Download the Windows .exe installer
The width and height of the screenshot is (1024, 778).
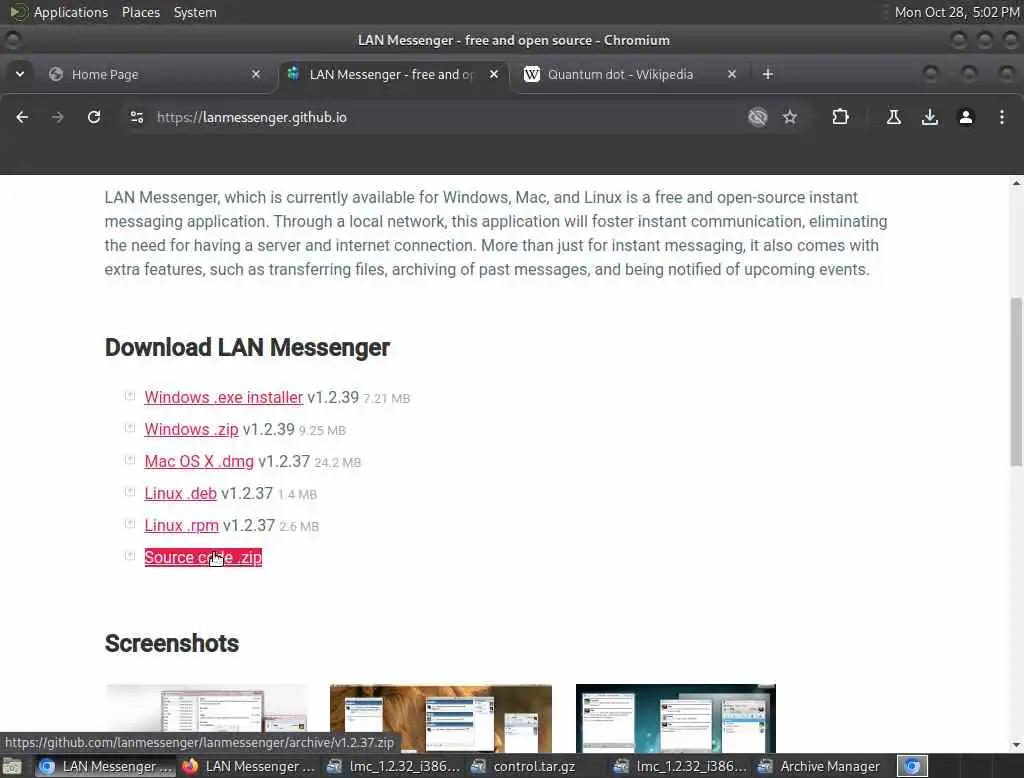(x=223, y=397)
